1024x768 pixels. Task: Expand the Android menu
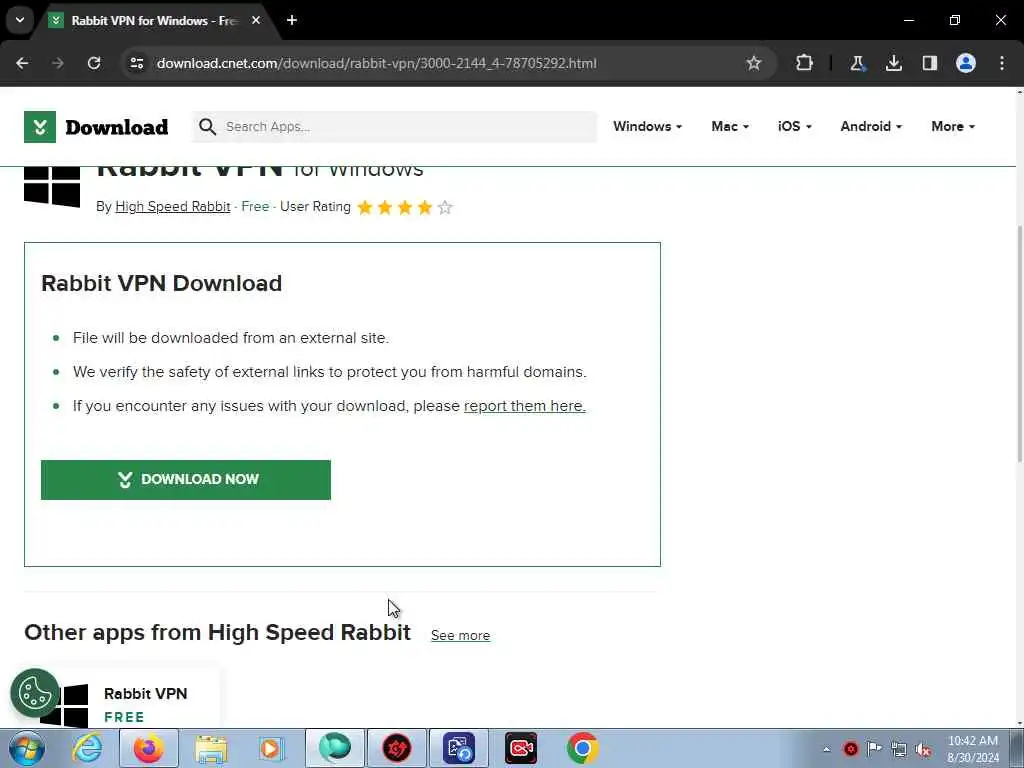[871, 127]
